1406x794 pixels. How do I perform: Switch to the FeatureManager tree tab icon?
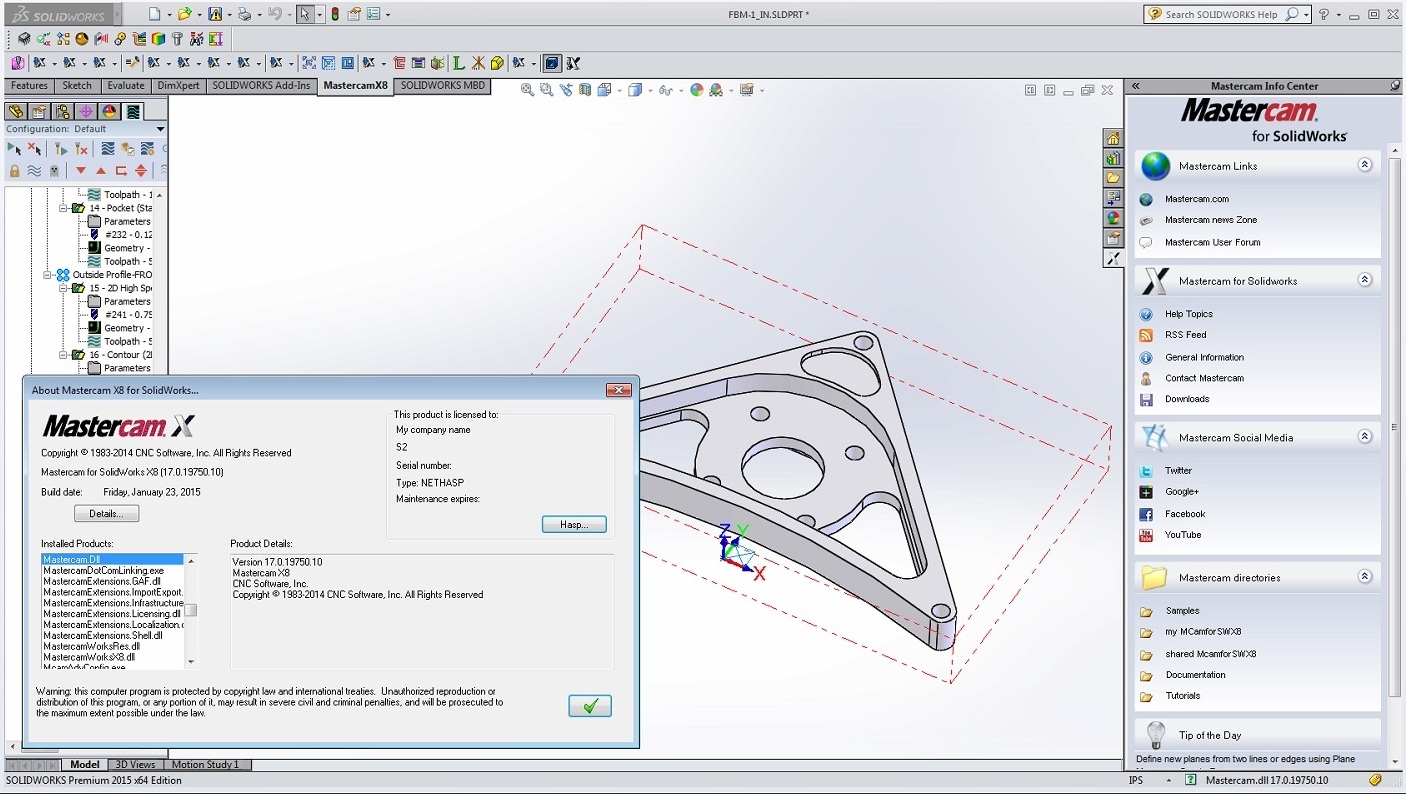[x=15, y=111]
